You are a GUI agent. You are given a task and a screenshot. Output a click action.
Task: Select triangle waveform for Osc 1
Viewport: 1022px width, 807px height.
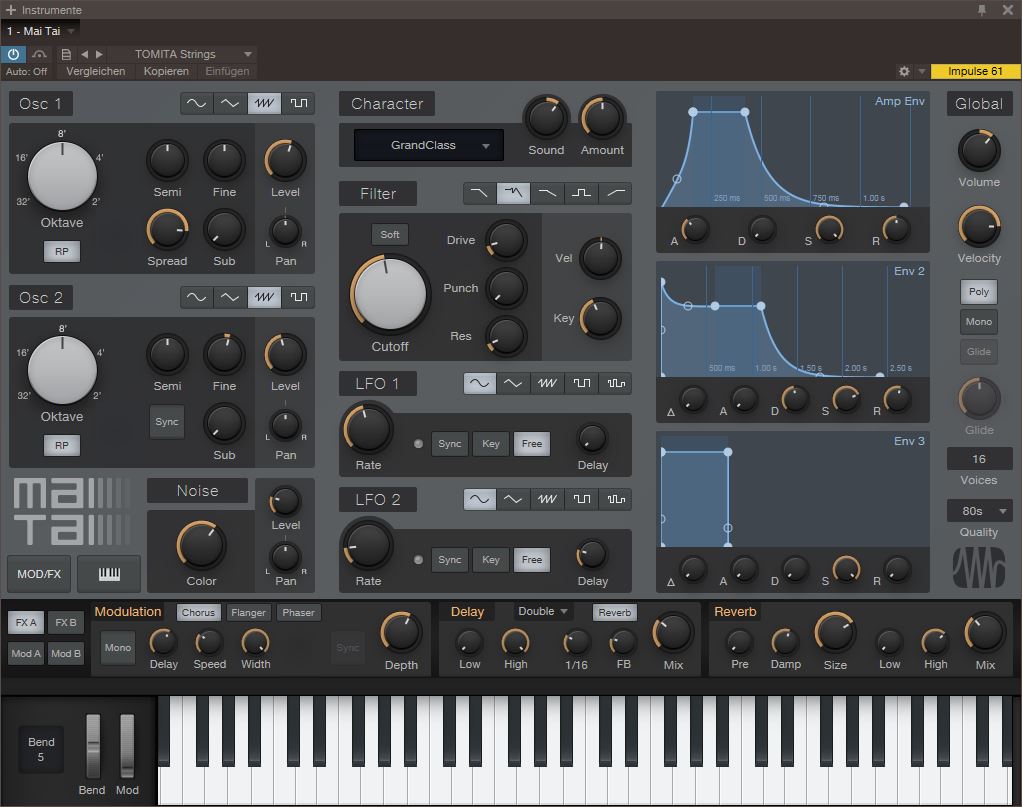[230, 104]
